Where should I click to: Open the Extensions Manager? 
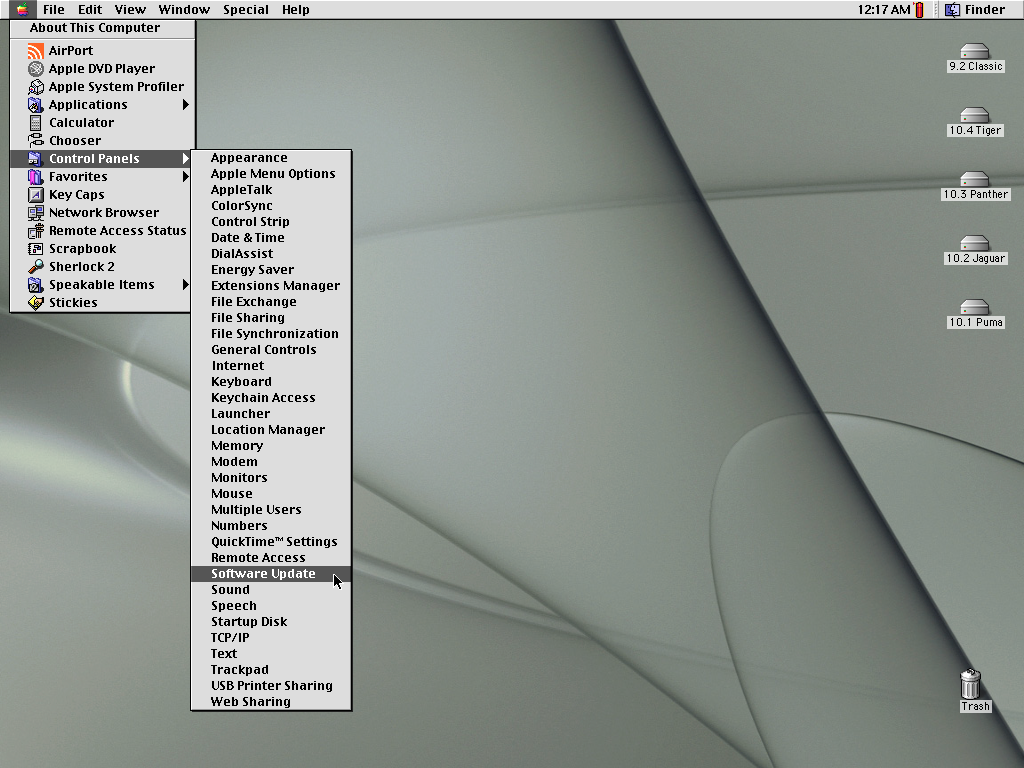[x=271, y=286]
